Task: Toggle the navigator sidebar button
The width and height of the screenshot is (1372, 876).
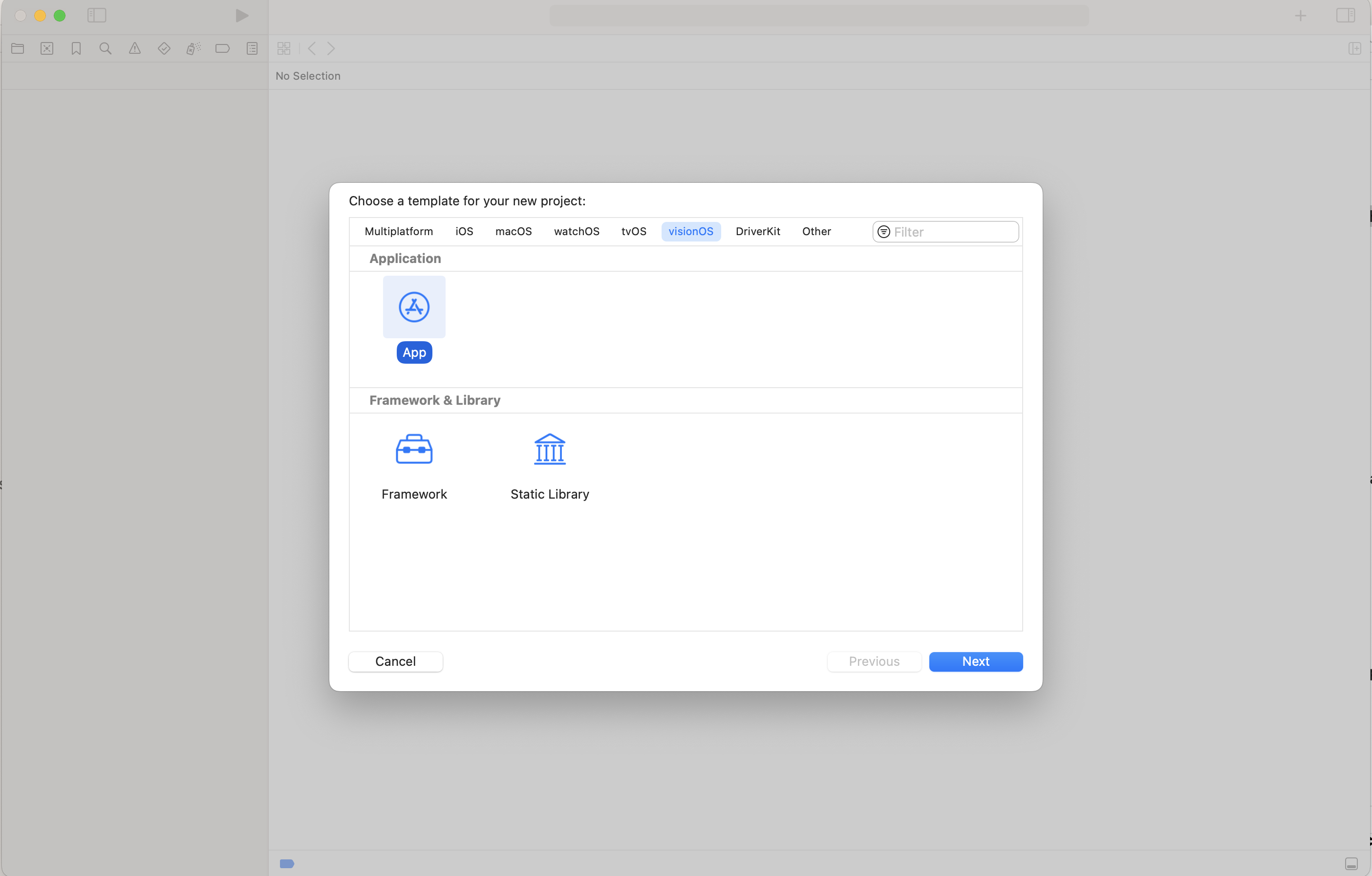Action: (97, 15)
